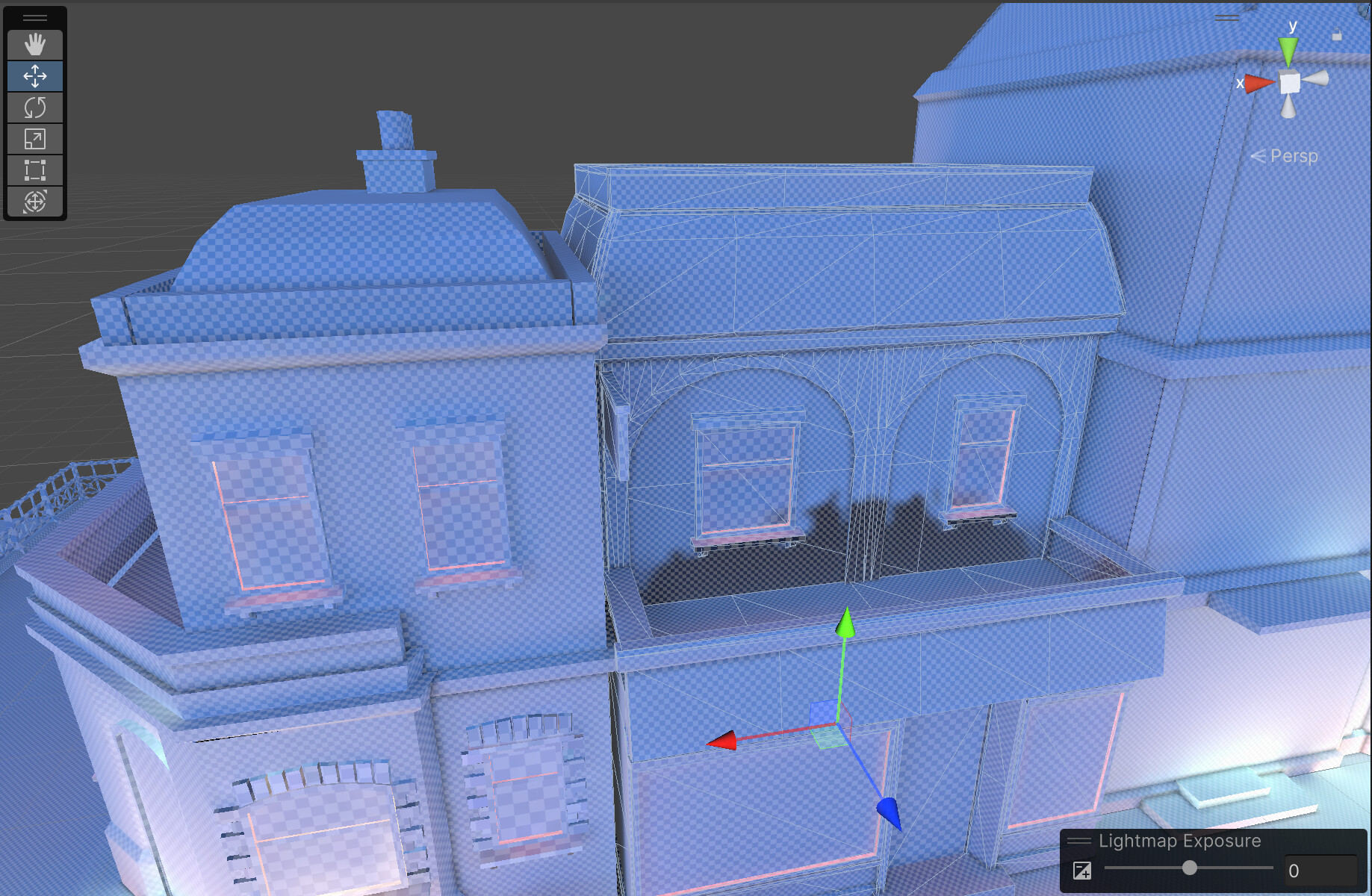
Task: Select the Scale tool
Action: 34,139
